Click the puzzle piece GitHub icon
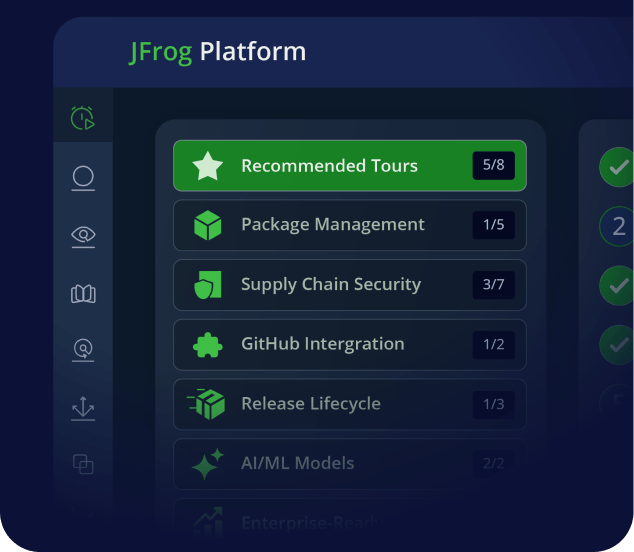This screenshot has height=552, width=634. tap(207, 345)
